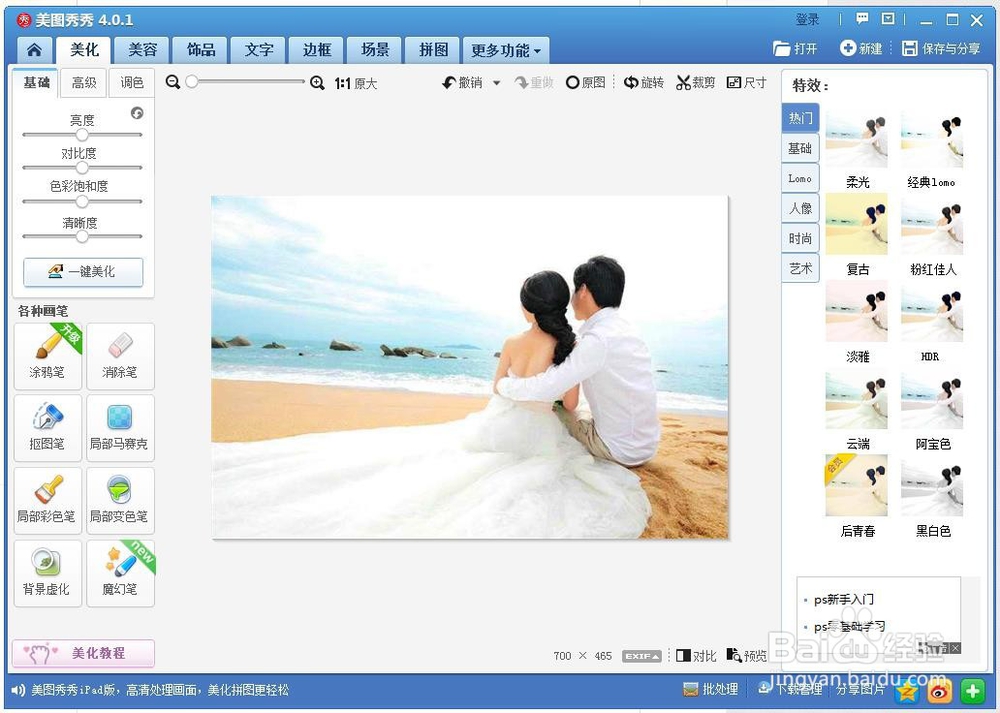Expand the 更多功能 dropdown

pyautogui.click(x=506, y=50)
